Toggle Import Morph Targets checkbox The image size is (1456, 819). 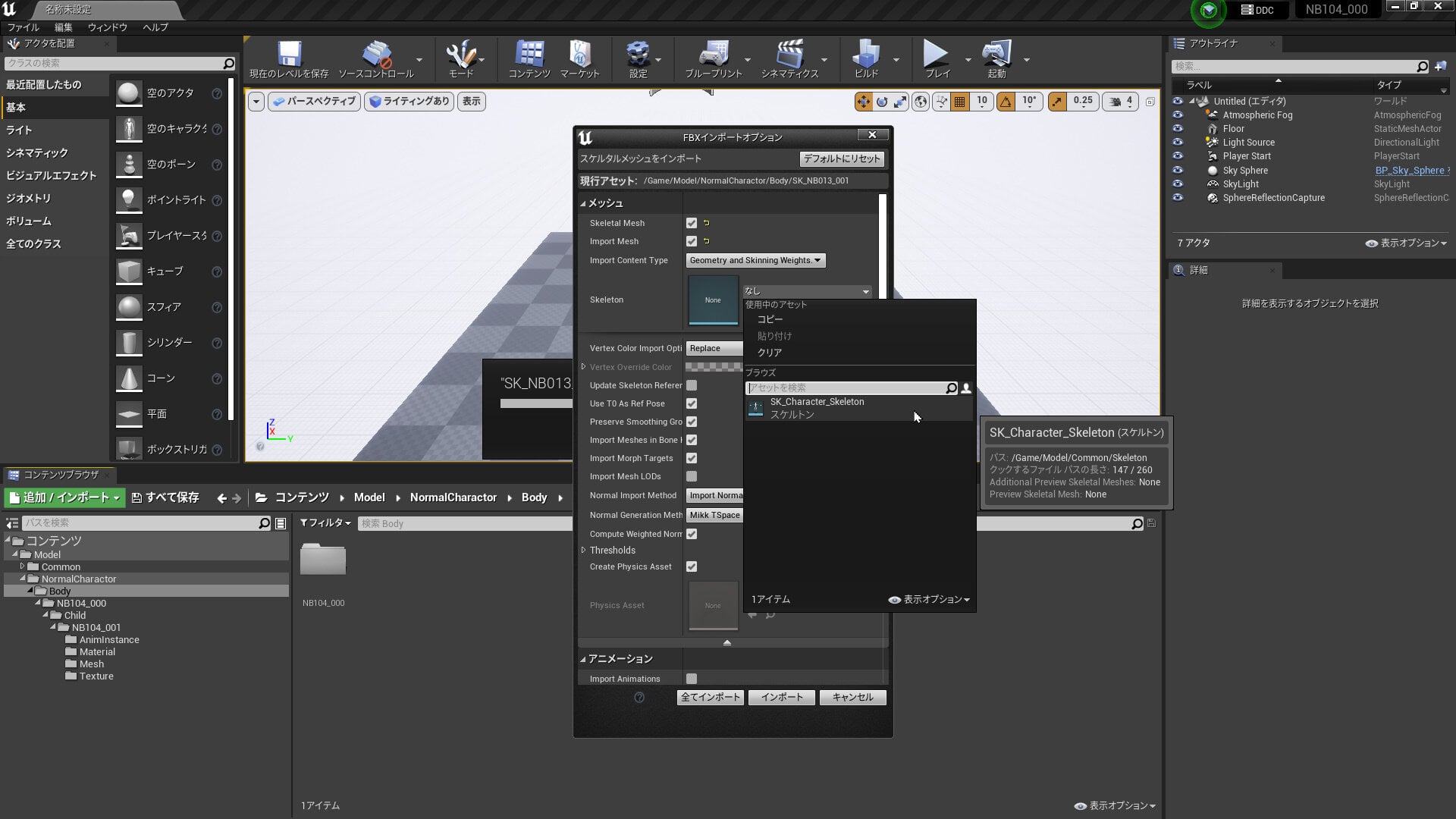[692, 458]
